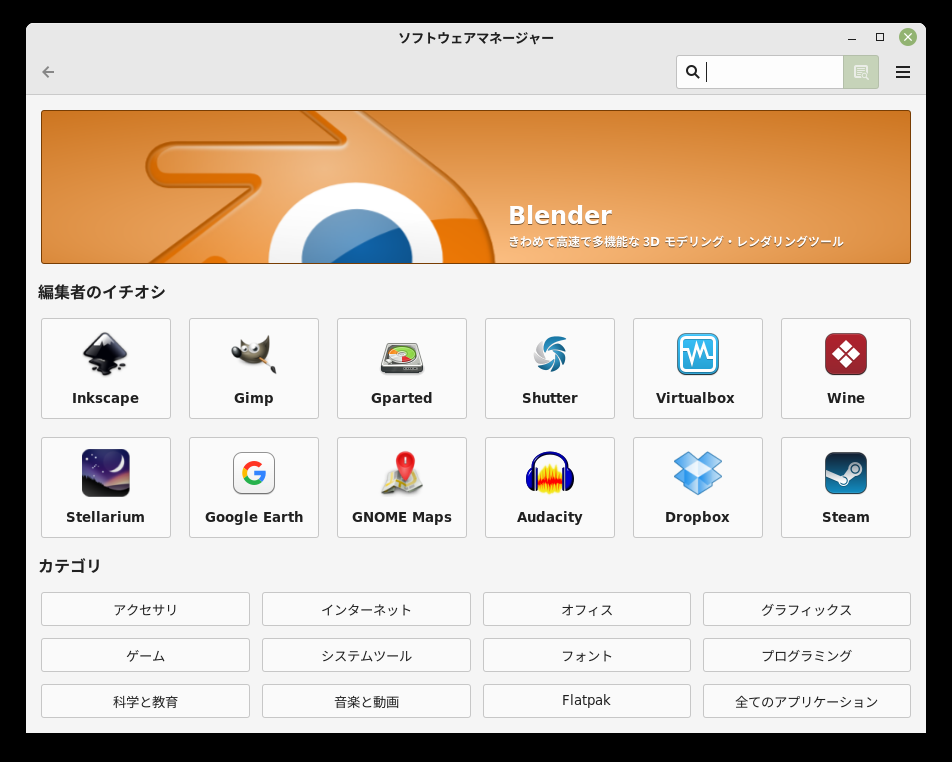Open the プログラミング category

pos(807,655)
